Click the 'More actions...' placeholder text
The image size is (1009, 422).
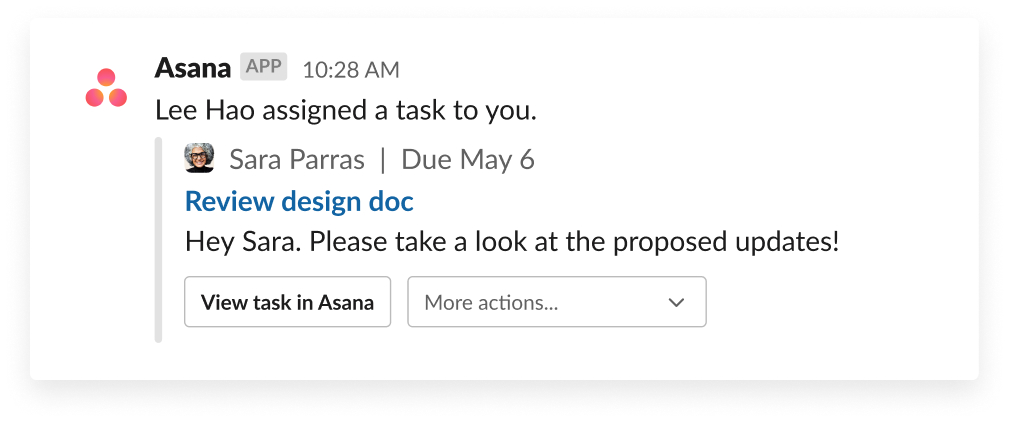(x=491, y=303)
